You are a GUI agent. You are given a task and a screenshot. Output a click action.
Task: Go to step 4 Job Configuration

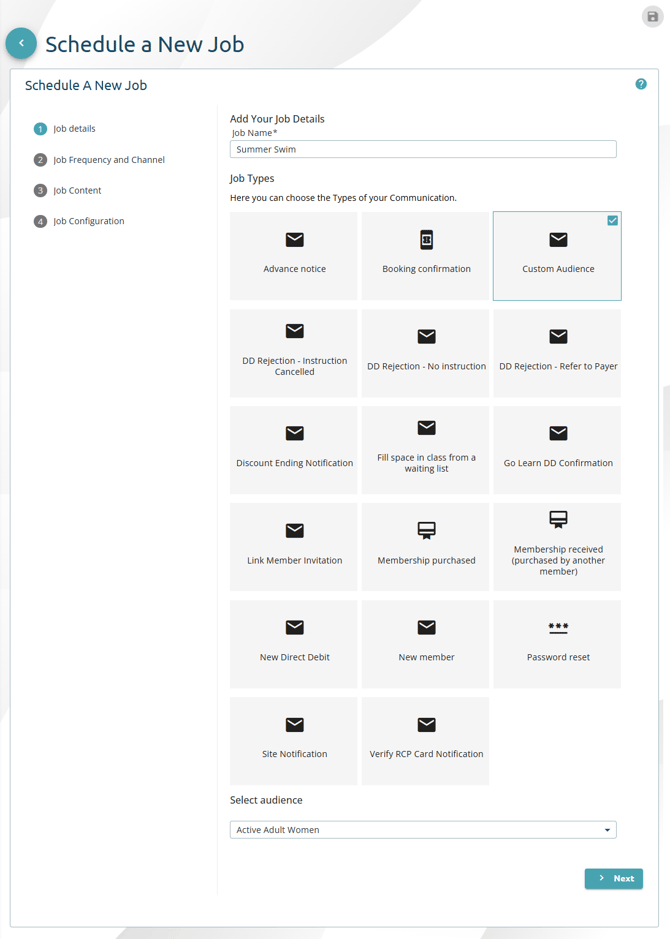click(x=80, y=221)
